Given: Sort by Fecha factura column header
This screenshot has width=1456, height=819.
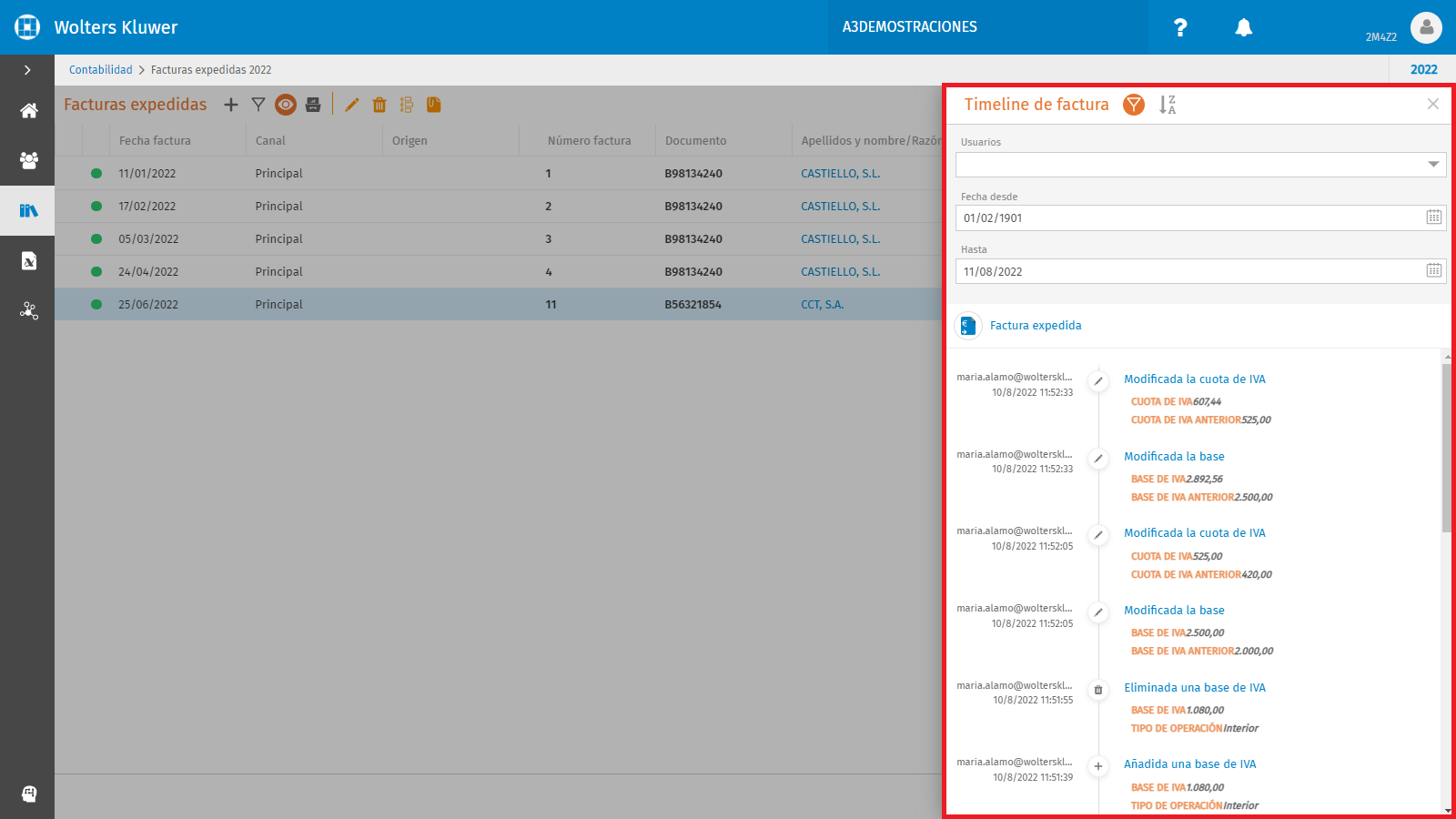Looking at the screenshot, I should coord(155,141).
